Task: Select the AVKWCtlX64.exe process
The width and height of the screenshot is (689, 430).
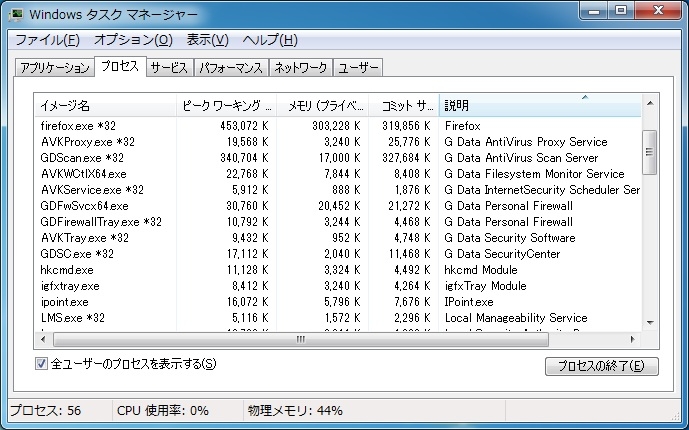Action: (337, 174)
